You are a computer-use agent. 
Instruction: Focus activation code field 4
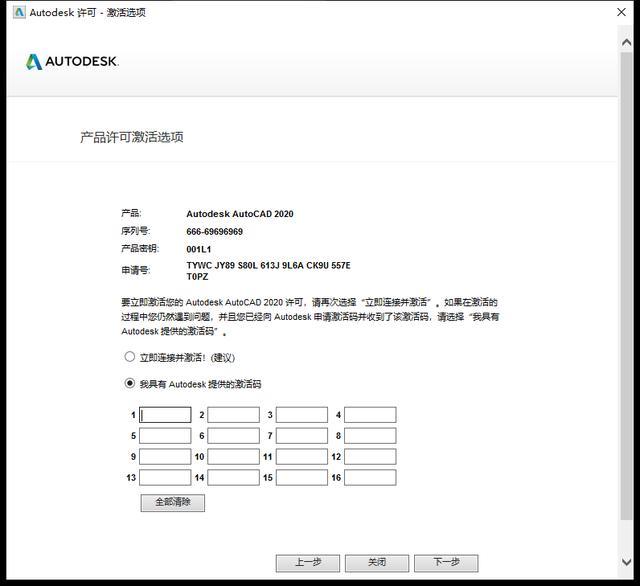click(x=370, y=415)
